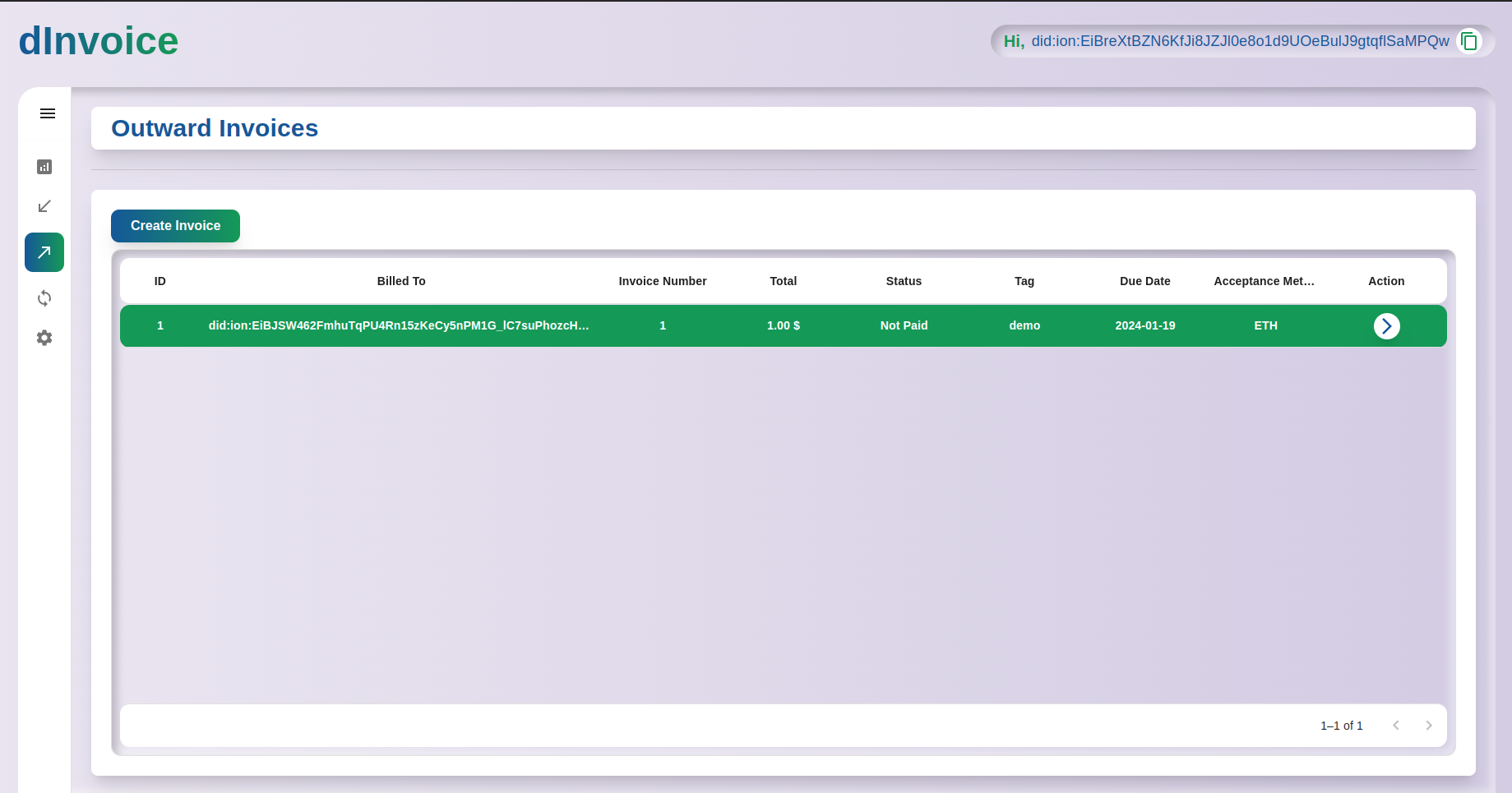Open the sync icon in the sidebar
The height and width of the screenshot is (793, 1512).
pos(44,298)
